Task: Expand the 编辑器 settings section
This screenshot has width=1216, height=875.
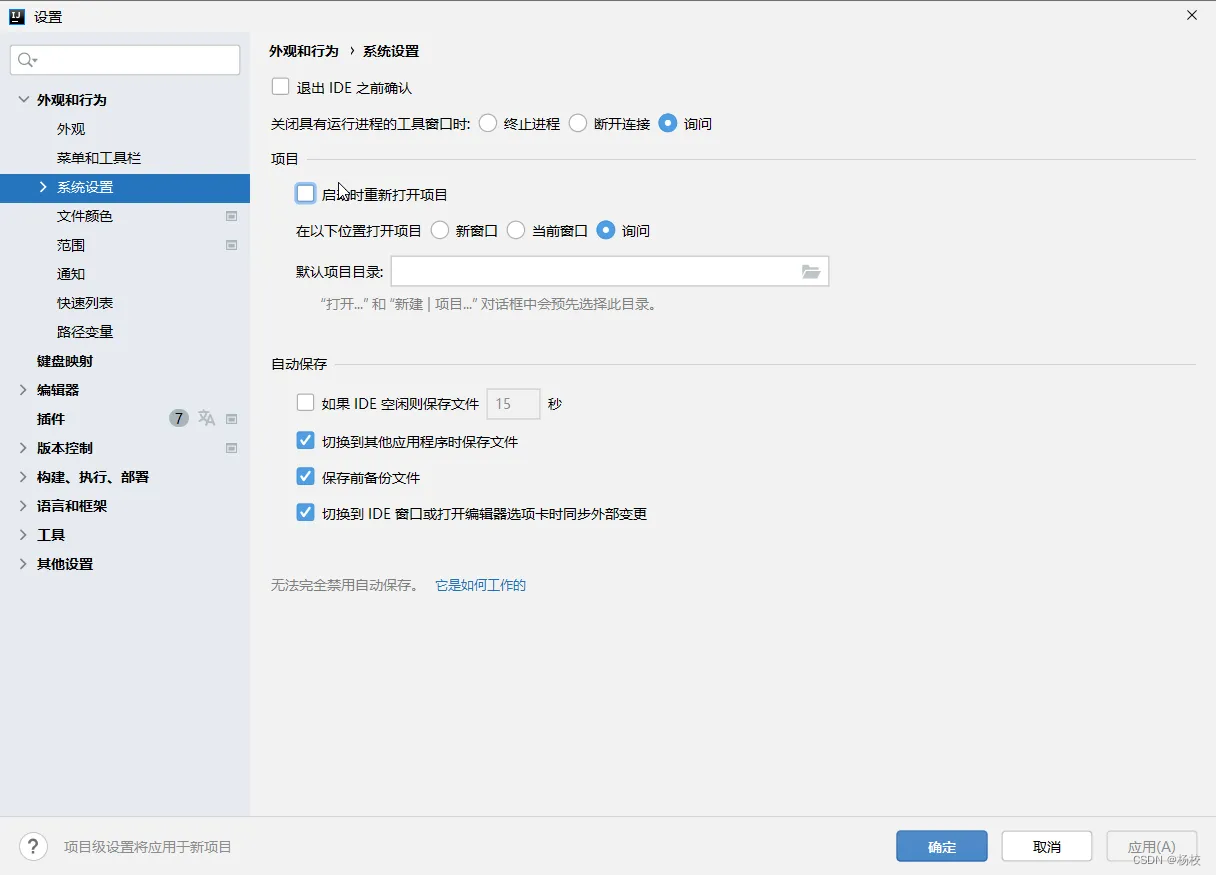Action: tap(22, 390)
